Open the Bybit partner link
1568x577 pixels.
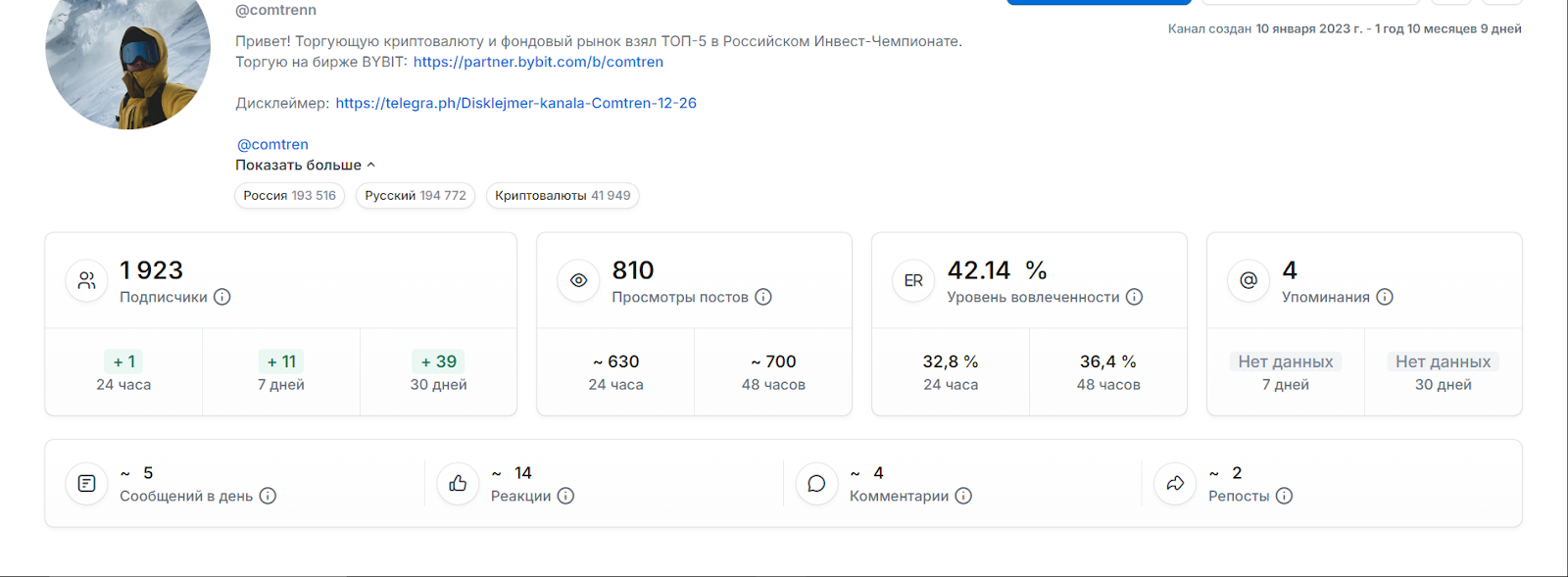(x=538, y=62)
